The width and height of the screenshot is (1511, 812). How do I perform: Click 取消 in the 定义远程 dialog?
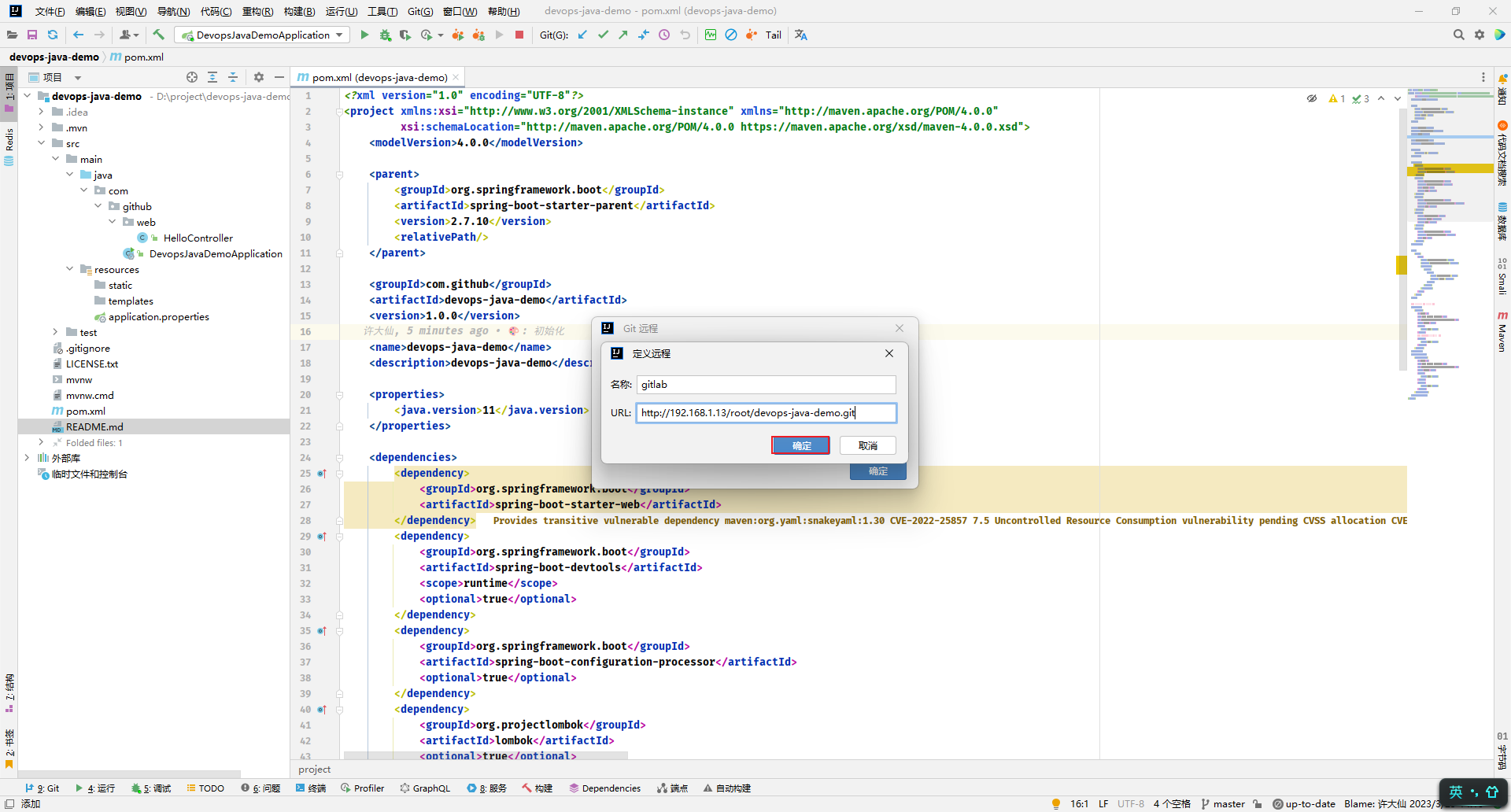tap(868, 445)
